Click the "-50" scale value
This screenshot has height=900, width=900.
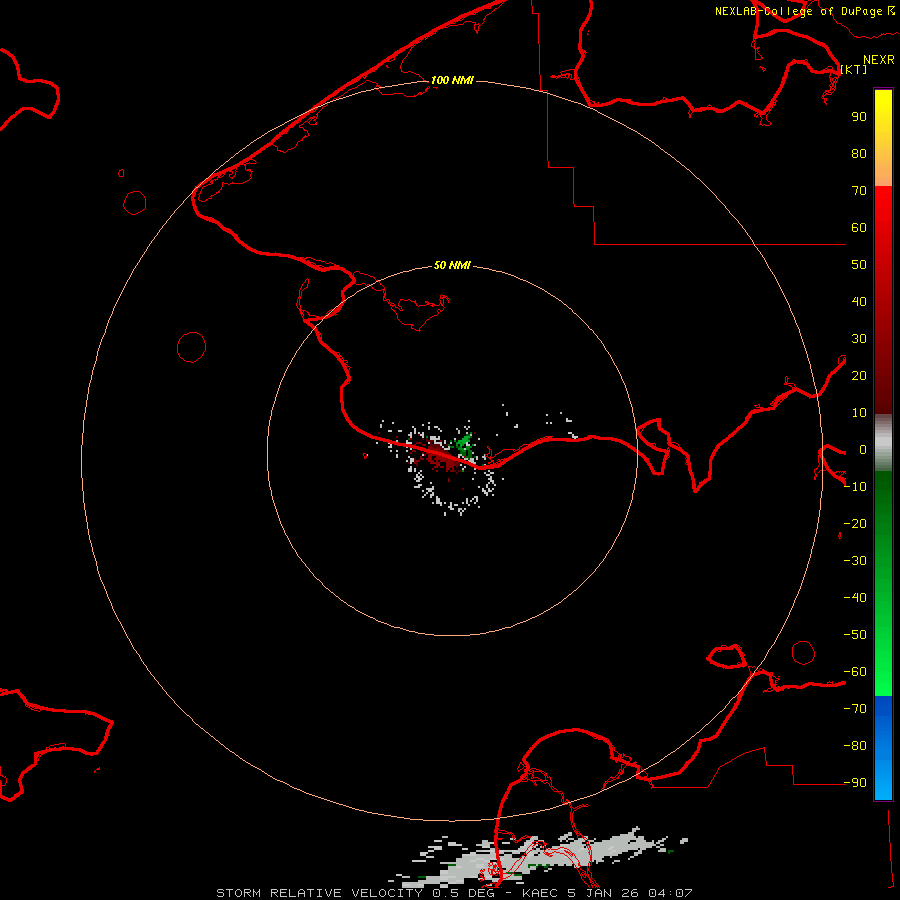tap(855, 635)
